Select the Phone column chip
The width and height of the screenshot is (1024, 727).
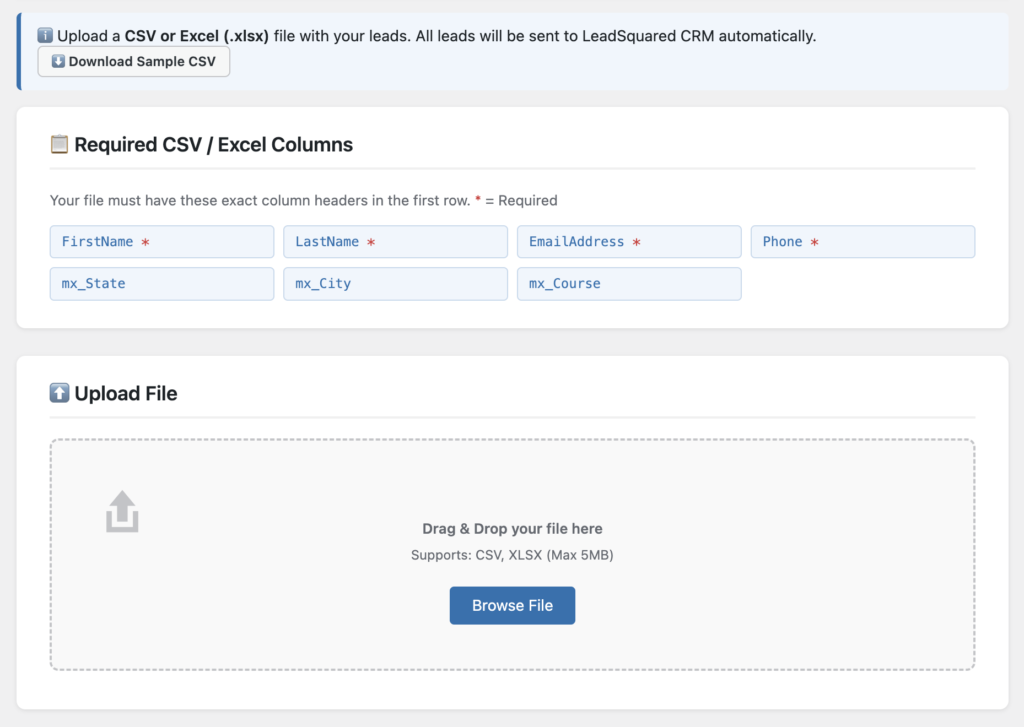862,241
